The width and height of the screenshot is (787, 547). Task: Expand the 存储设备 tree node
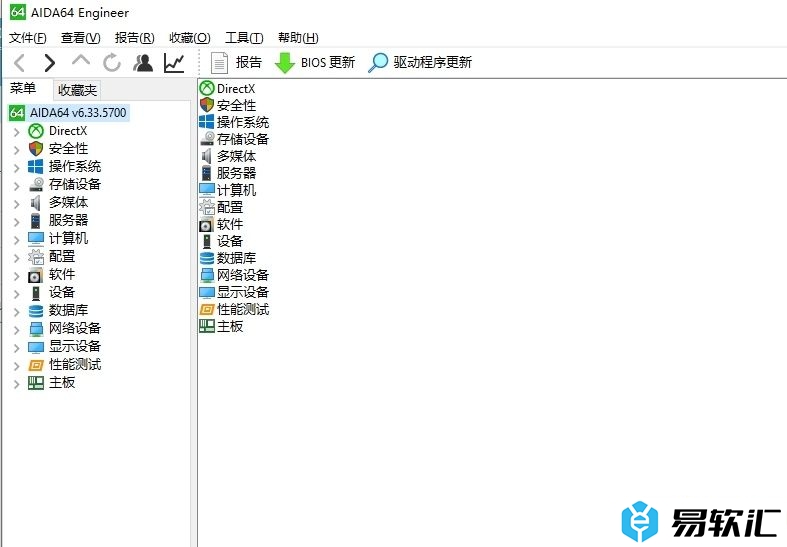pyautogui.click(x=17, y=186)
